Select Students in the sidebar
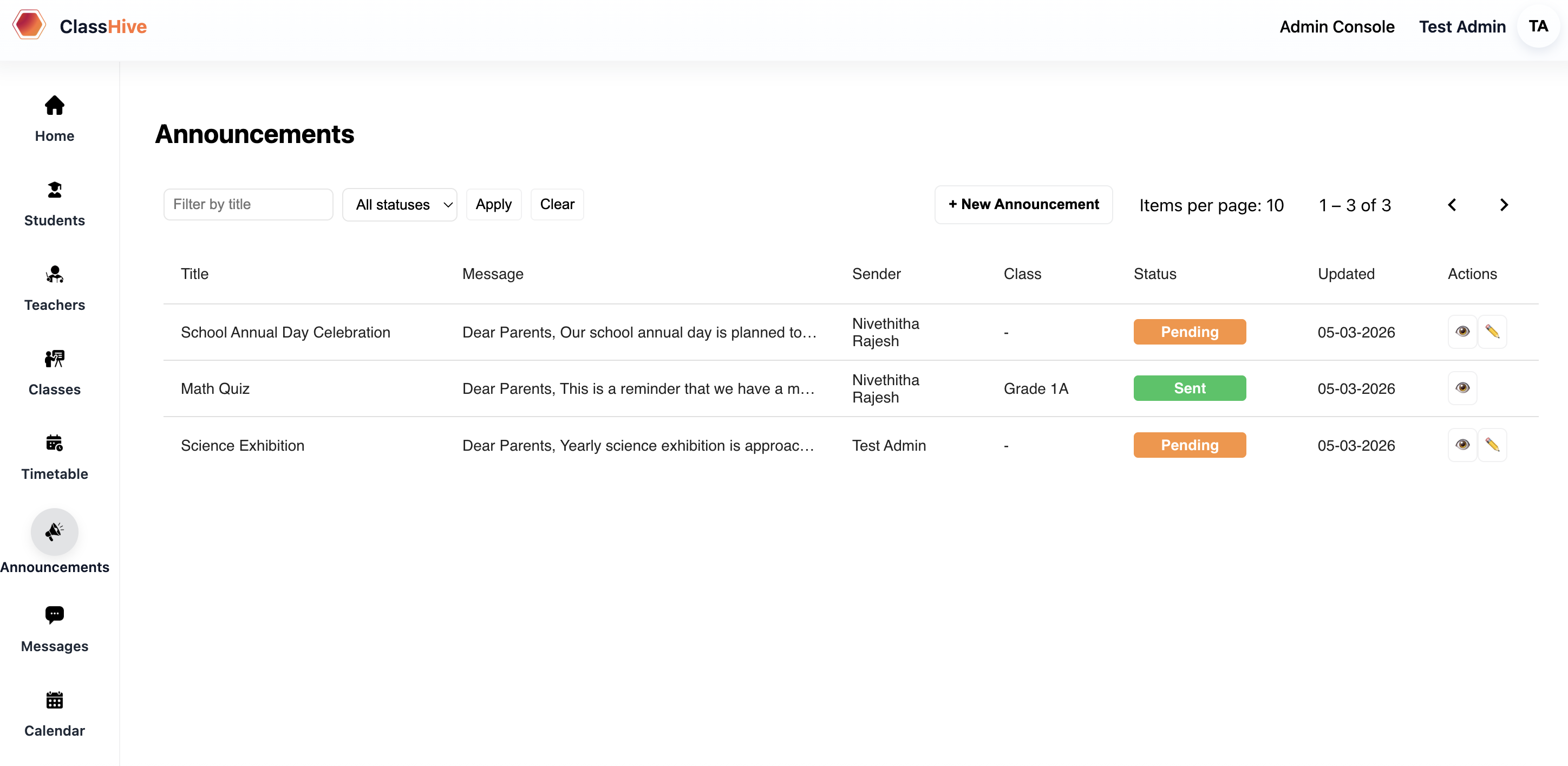 click(54, 203)
